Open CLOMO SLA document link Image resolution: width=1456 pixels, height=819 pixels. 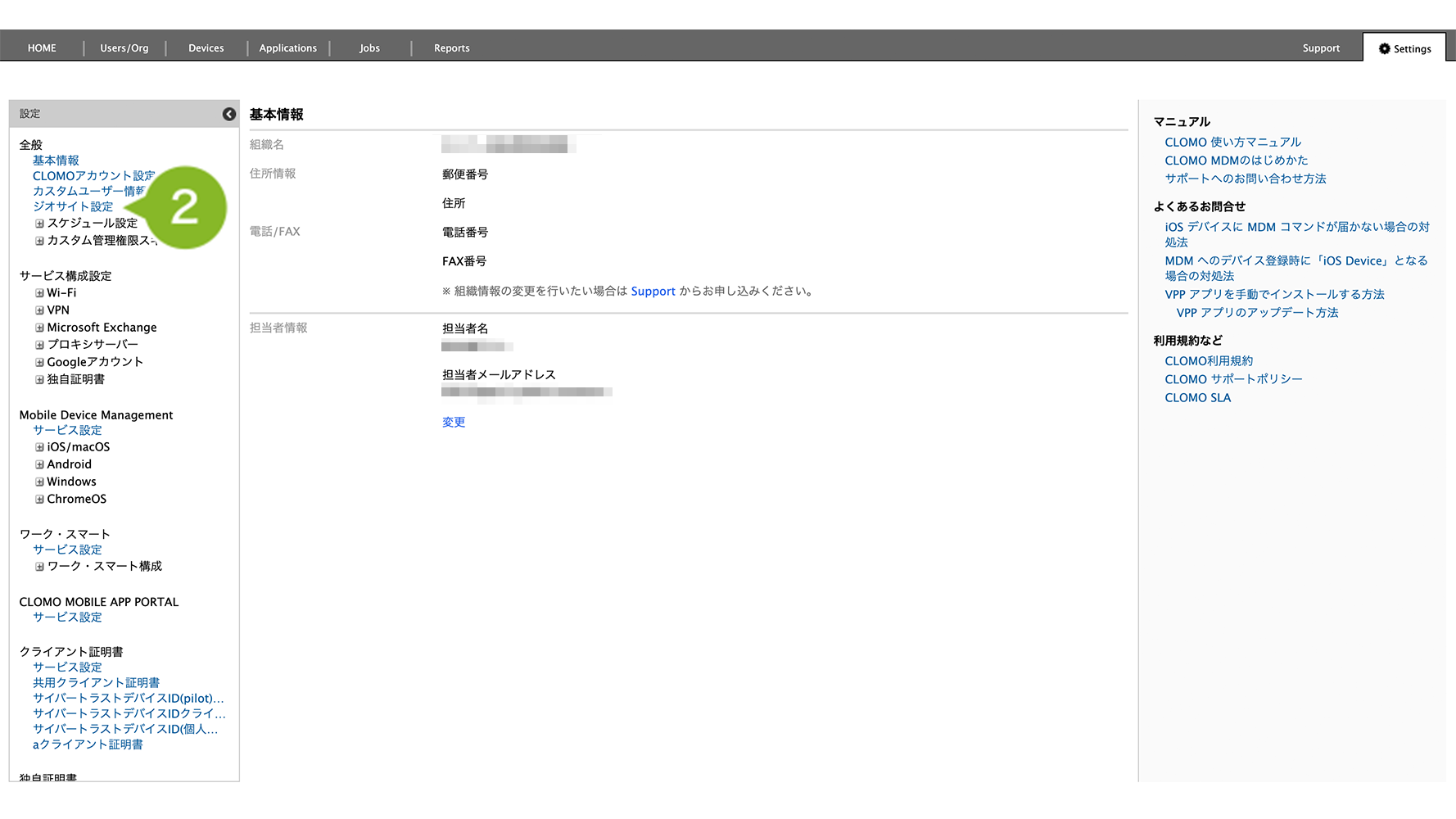pyautogui.click(x=1197, y=398)
